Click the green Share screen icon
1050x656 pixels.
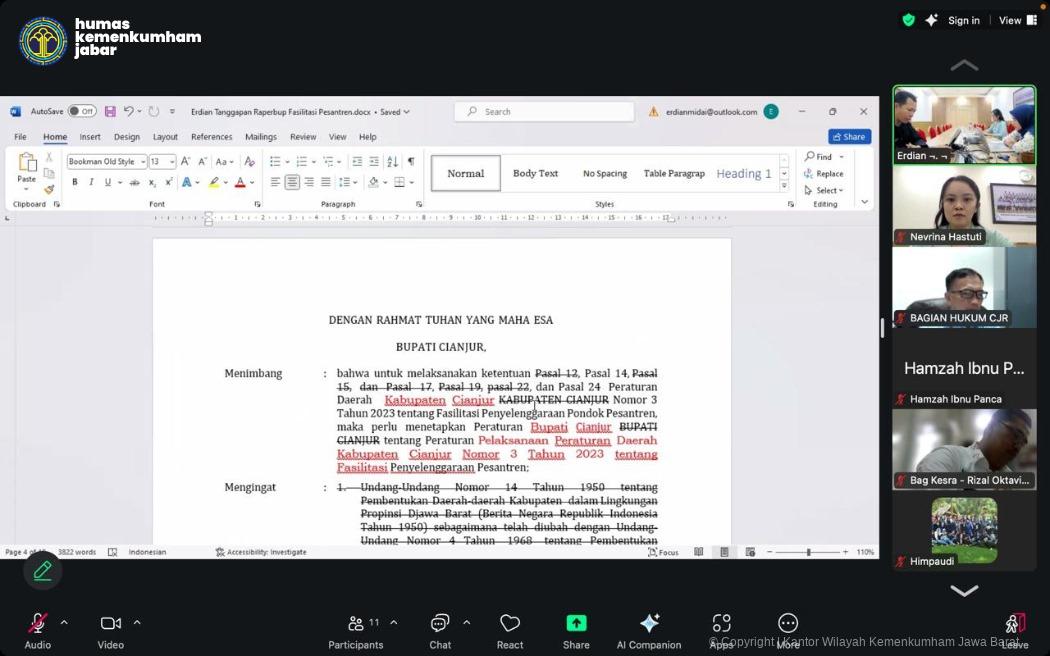coord(576,623)
